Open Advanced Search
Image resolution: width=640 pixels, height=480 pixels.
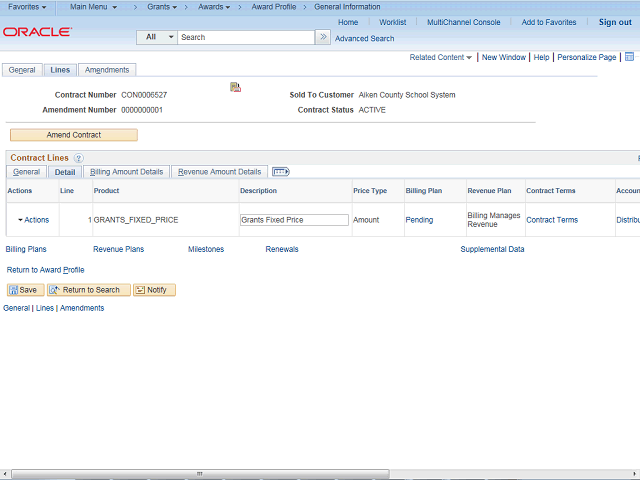coord(364,38)
